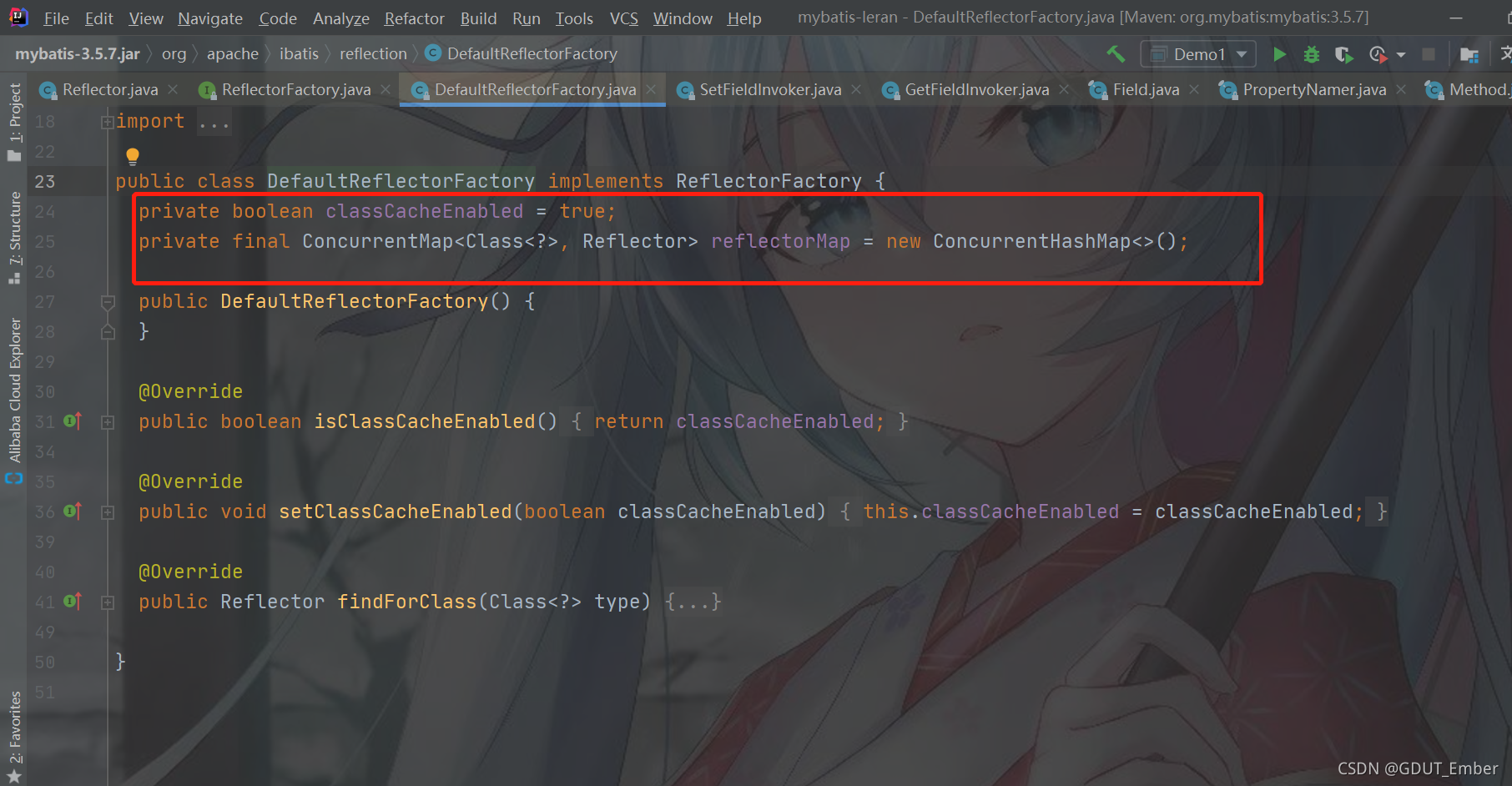Click the reflection breadcrumb

point(373,54)
